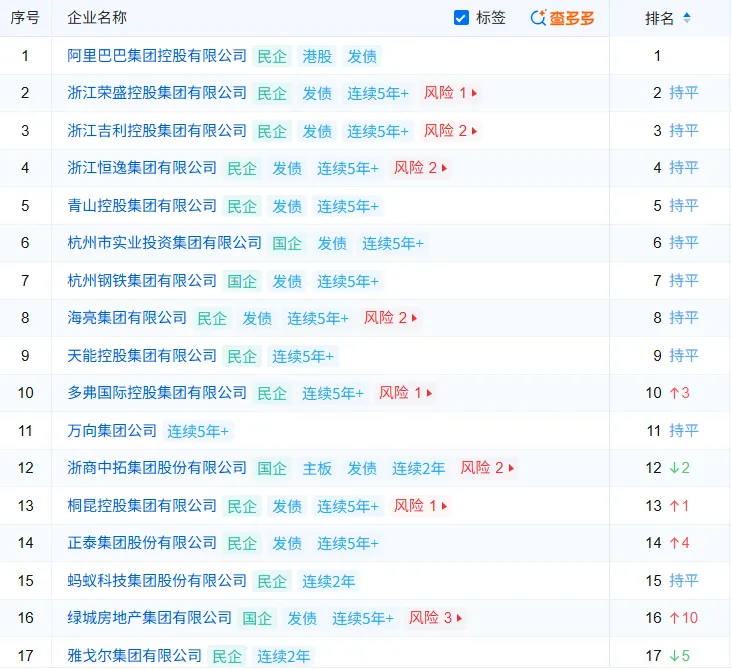The width and height of the screenshot is (732, 669).
Task: Expand 风险 2 tag for 海亮集团
Action: 391,318
